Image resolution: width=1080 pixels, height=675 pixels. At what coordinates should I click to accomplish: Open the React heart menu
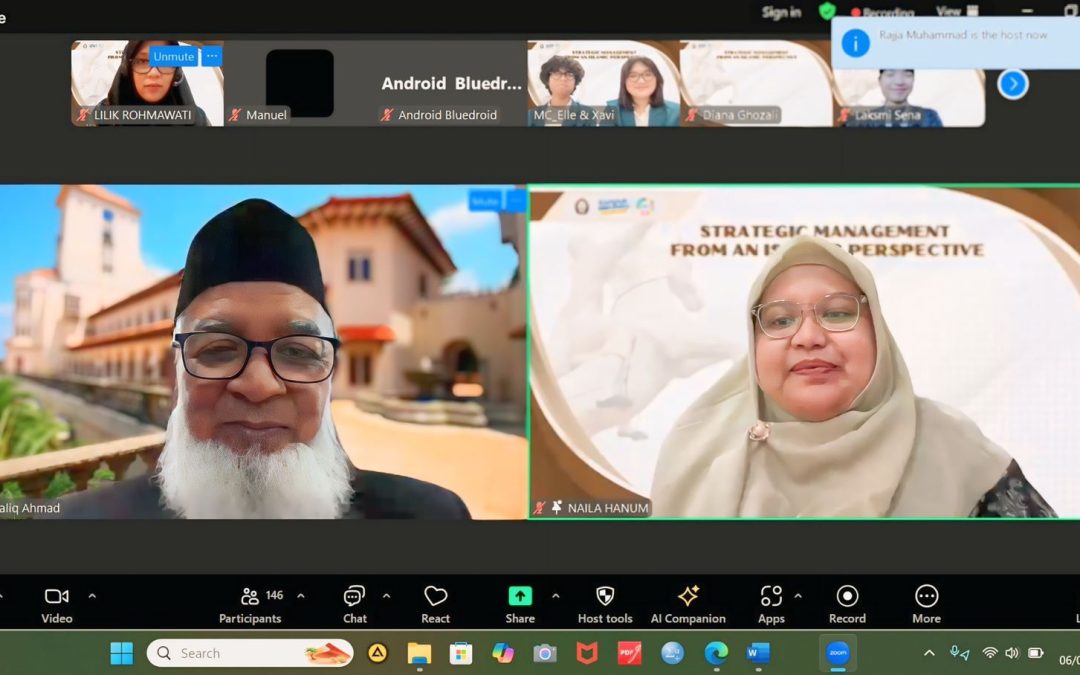click(x=435, y=605)
